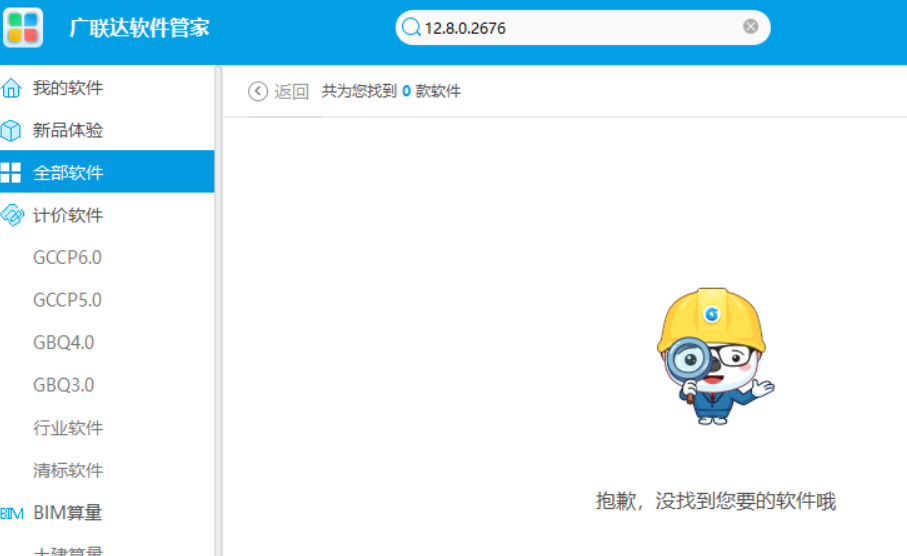Select GBQ4.0 in the sidebar
The image size is (907, 556).
coord(64,343)
